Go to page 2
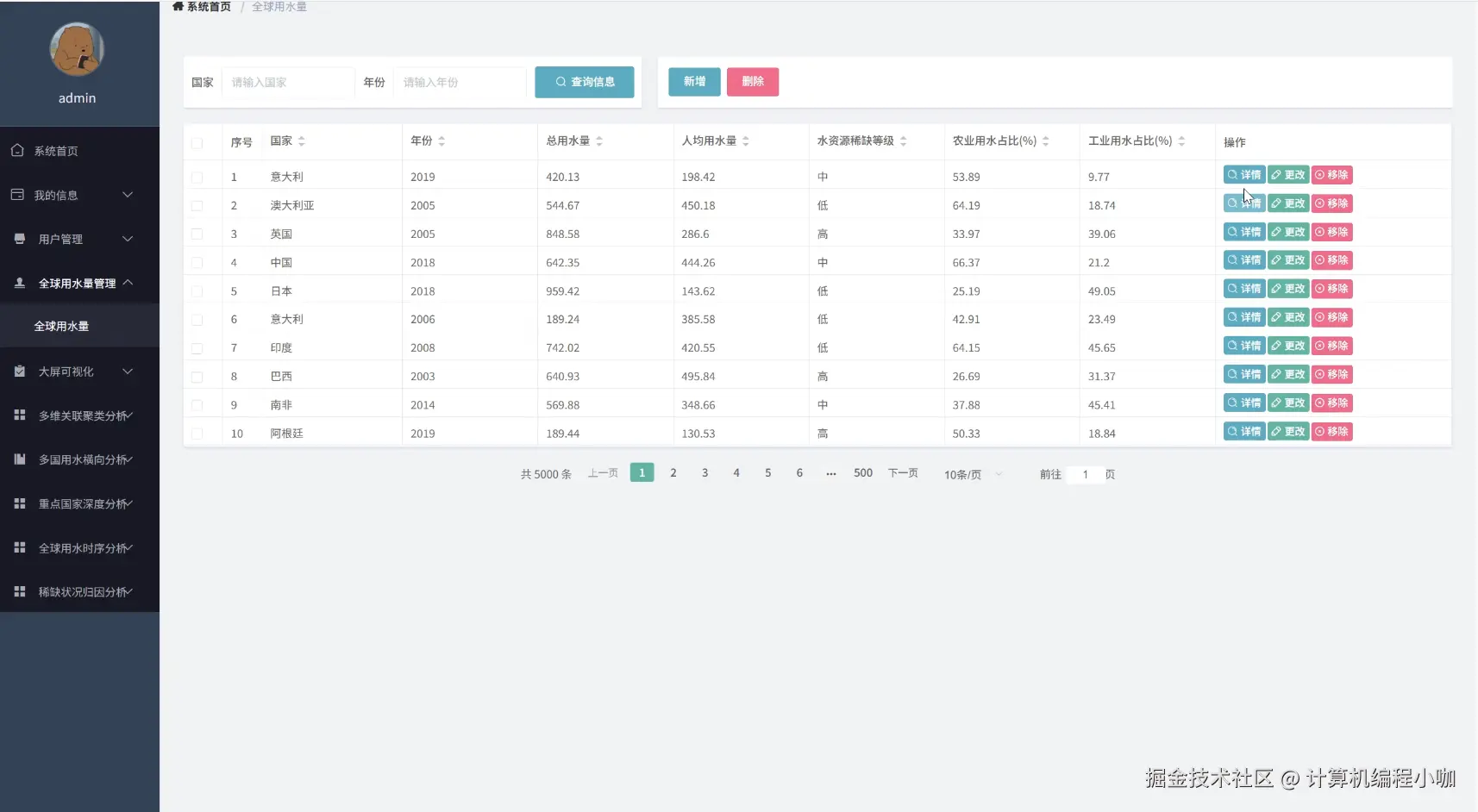Screen dimensions: 1478x812 [x=673, y=473]
